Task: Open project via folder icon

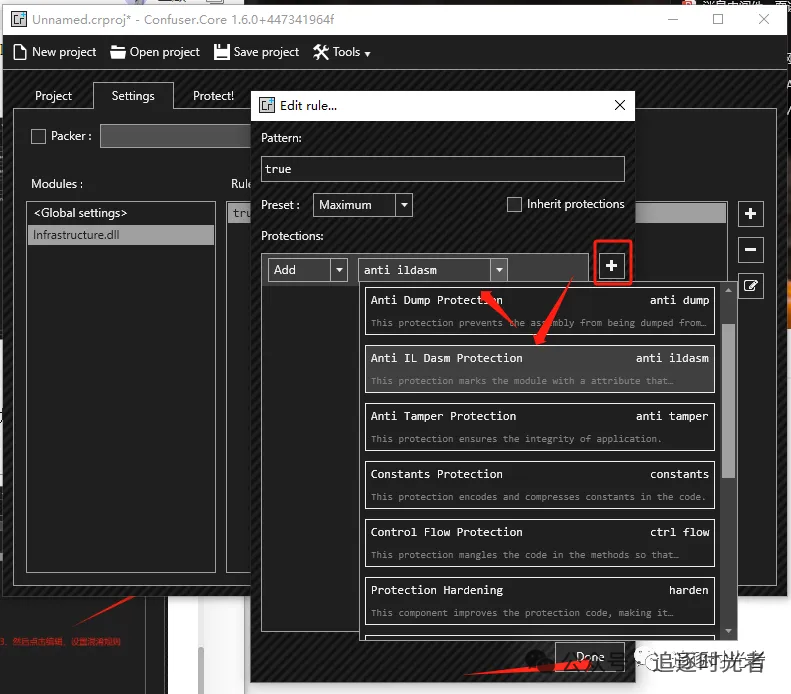Action: click(x=118, y=52)
